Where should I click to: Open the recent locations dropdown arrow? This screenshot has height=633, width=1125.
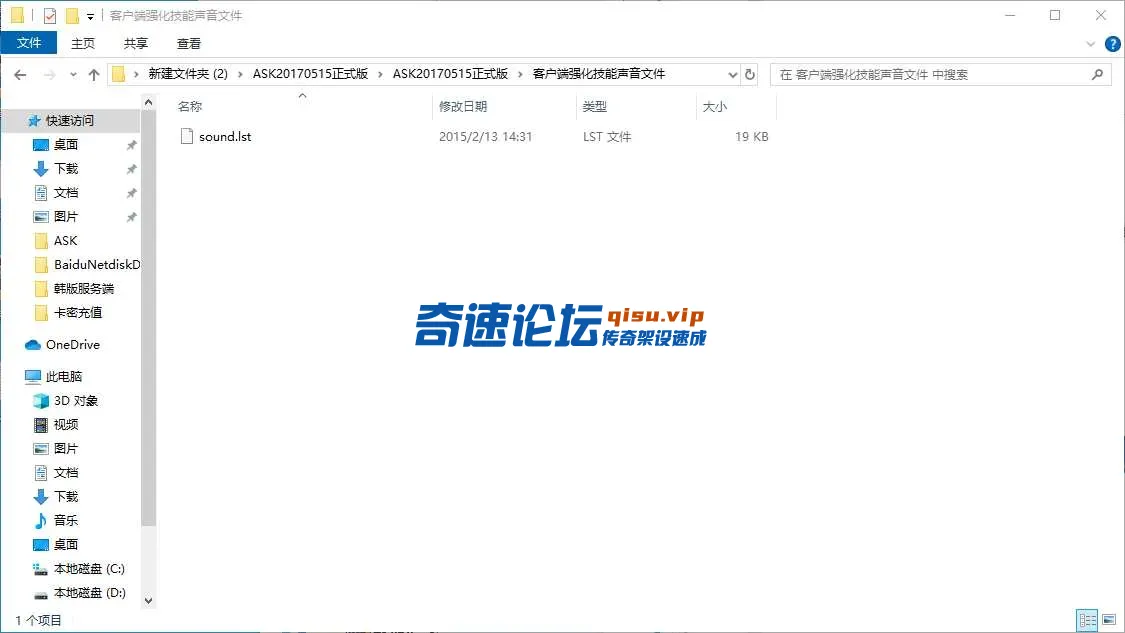coord(73,75)
